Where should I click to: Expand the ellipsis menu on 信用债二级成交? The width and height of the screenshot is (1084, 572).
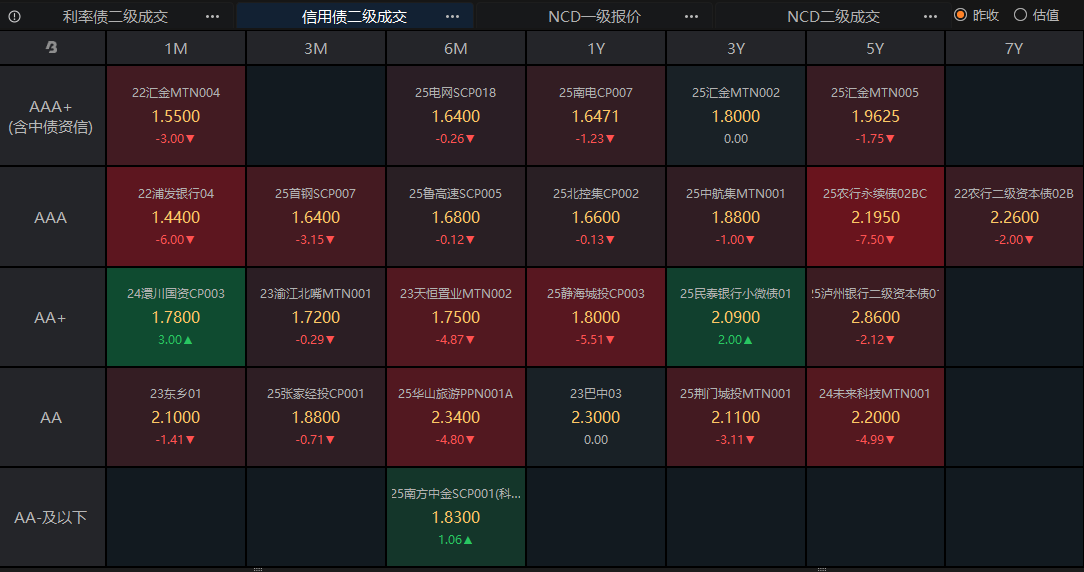453,16
